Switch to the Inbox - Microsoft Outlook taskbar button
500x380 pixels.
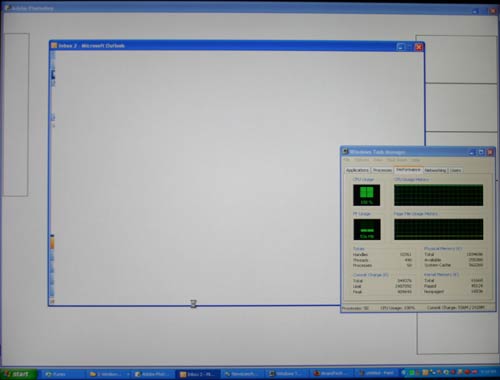pos(198,374)
